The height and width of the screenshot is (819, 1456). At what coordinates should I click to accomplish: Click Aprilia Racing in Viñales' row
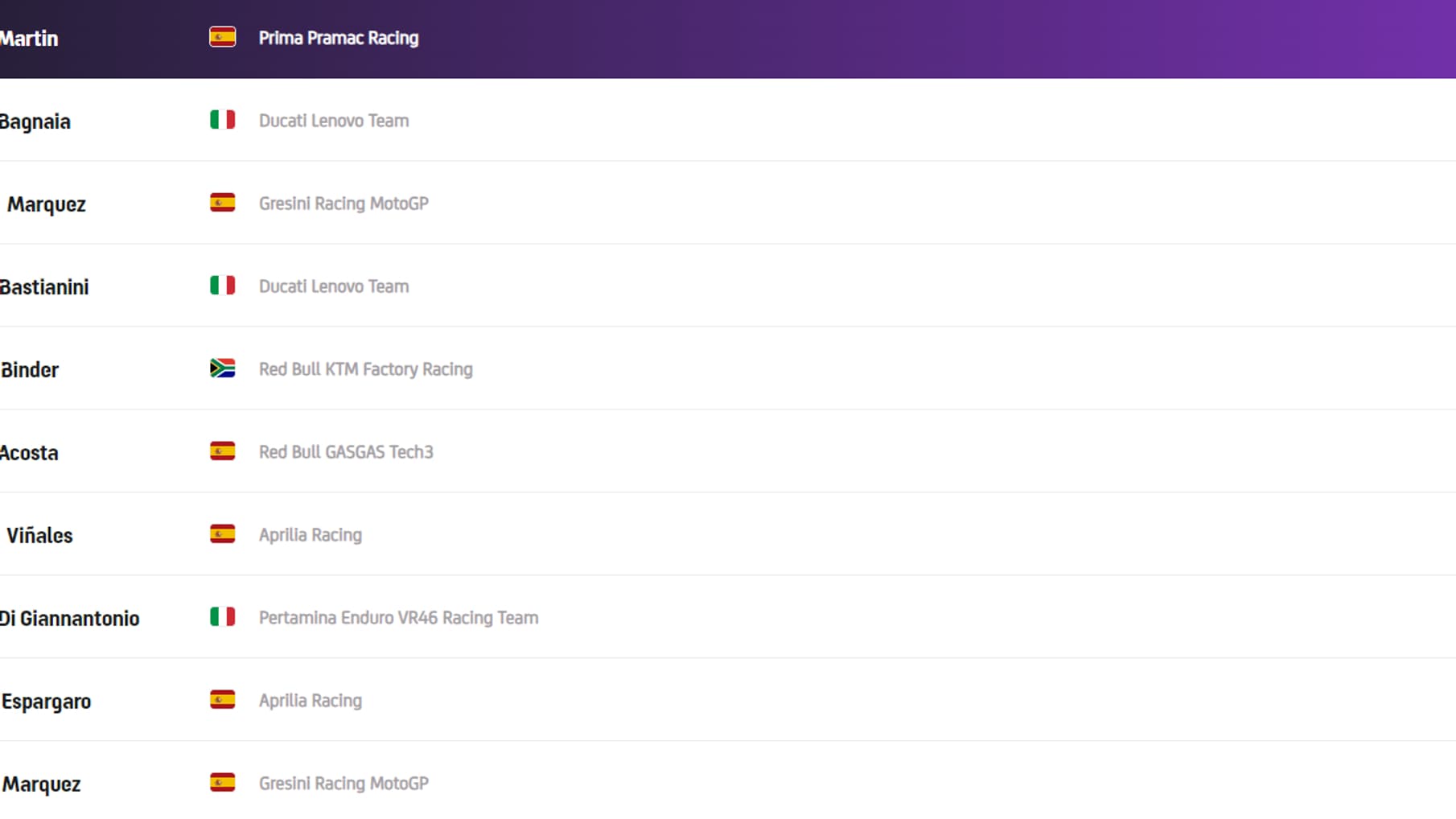311,535
